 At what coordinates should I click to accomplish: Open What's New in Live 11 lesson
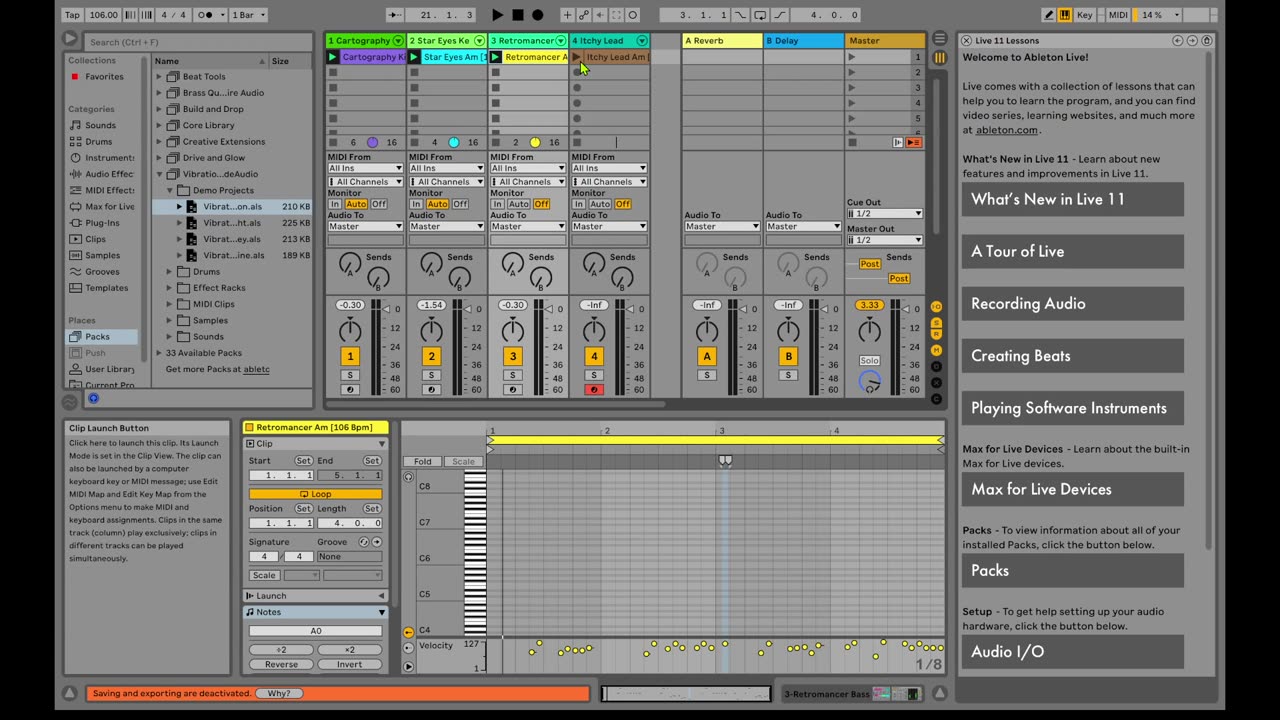pos(1073,199)
